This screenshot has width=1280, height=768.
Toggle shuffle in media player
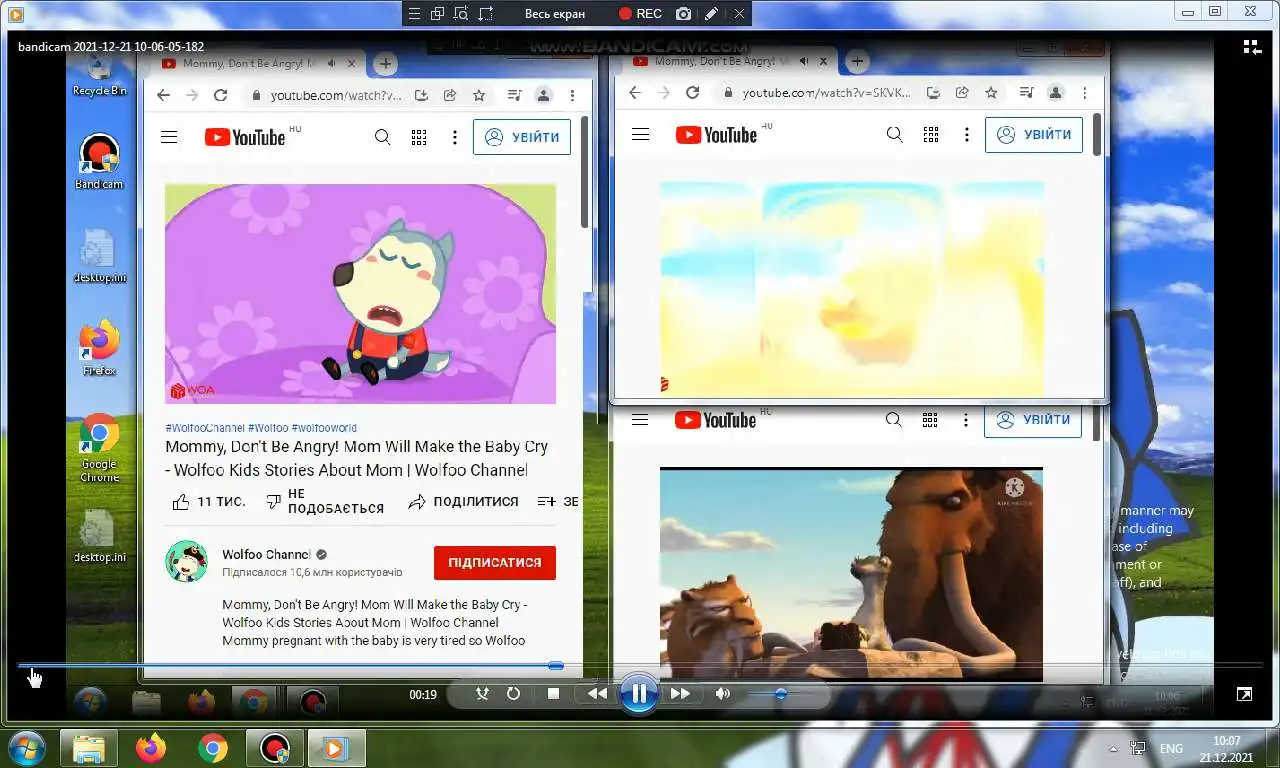pos(482,693)
